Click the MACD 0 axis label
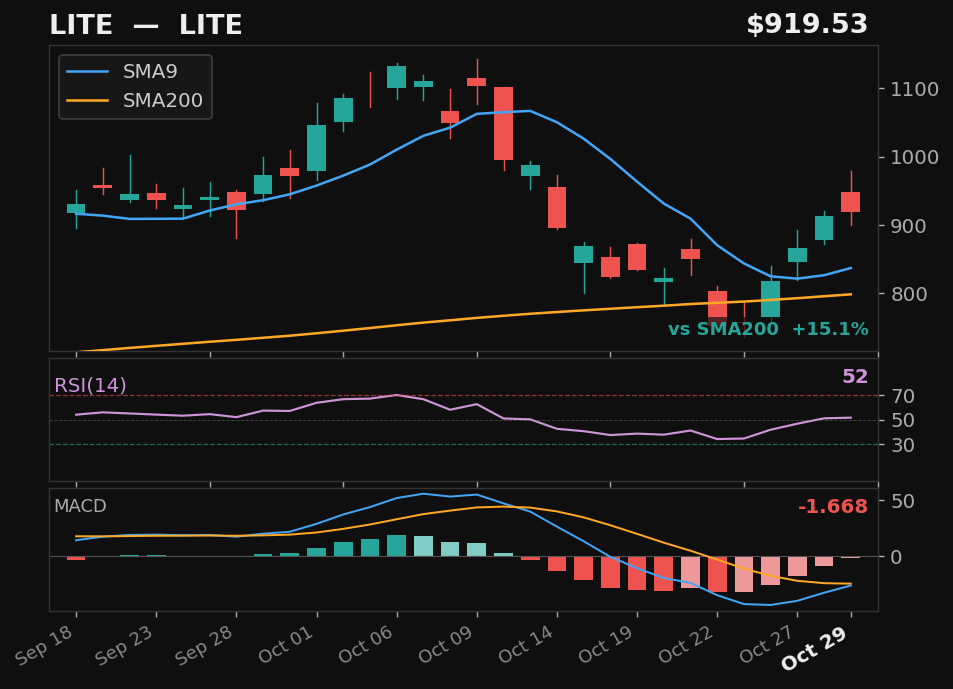 [x=896, y=557]
